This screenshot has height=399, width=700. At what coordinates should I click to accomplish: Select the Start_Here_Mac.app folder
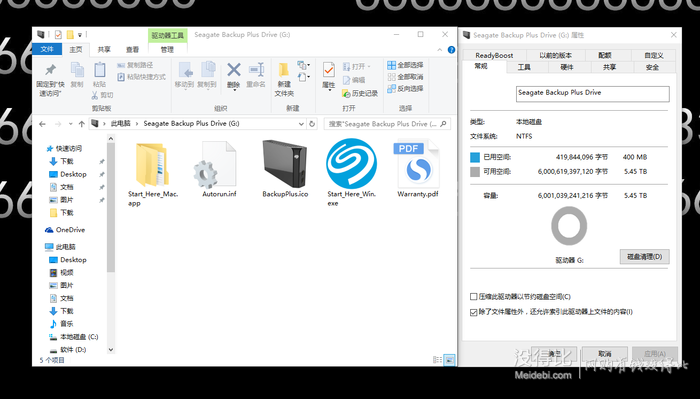[x=153, y=173]
